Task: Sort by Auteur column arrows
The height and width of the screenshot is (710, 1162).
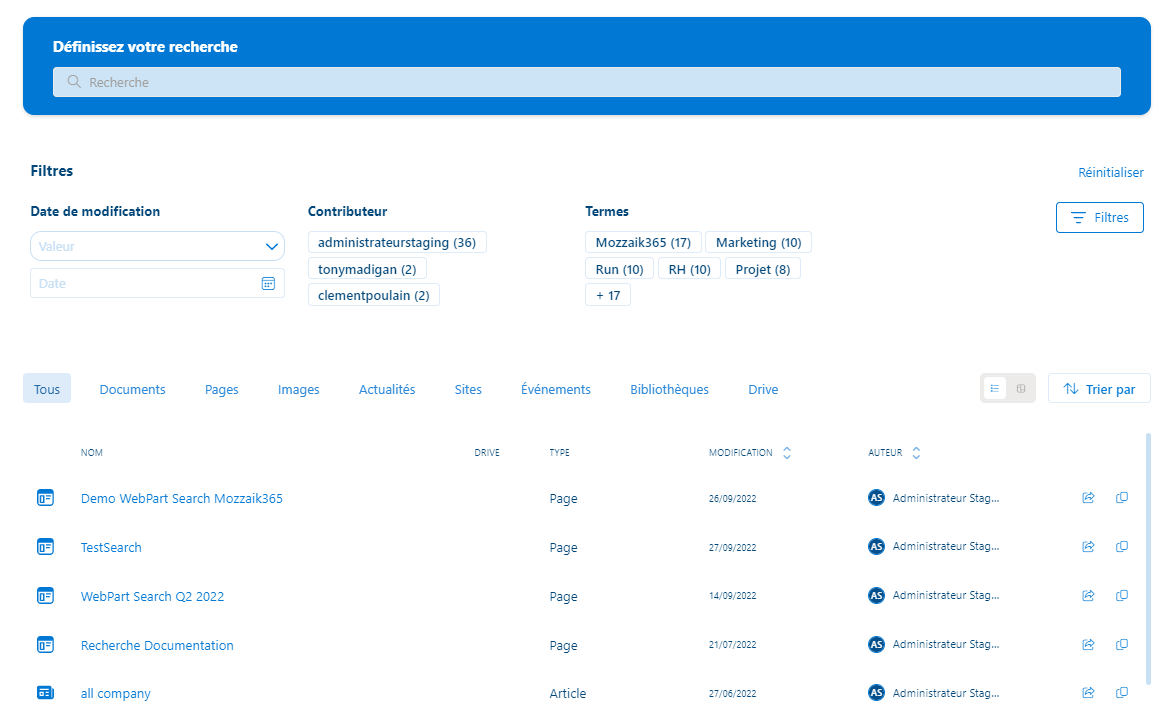Action: 916,453
